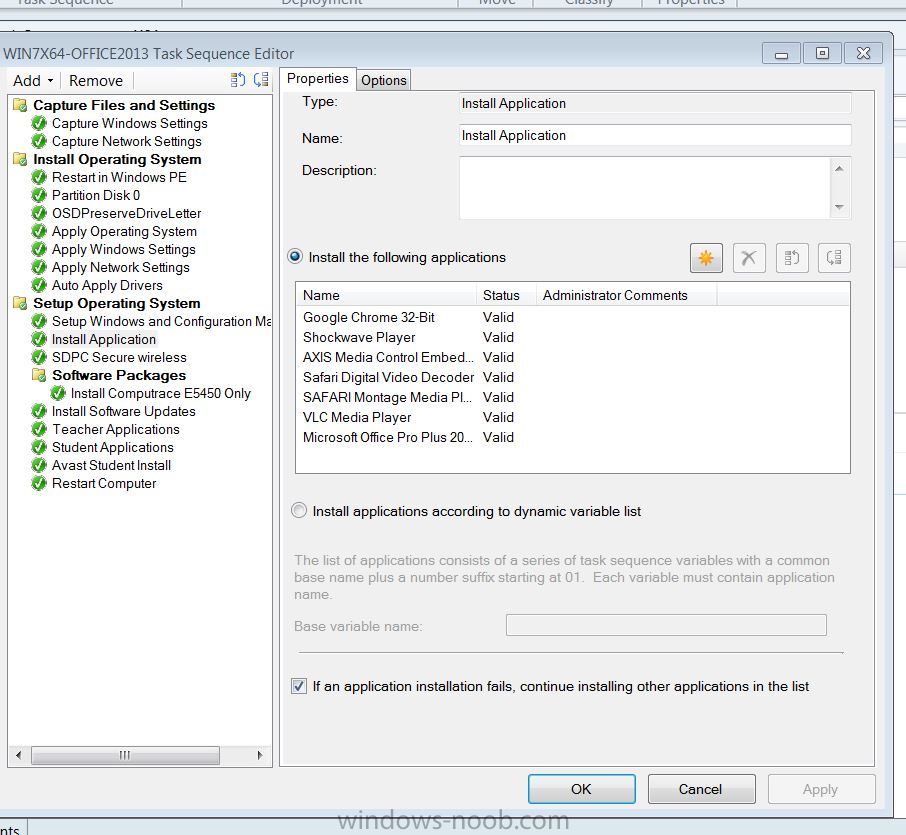Select Apply Operating System step

point(124,231)
